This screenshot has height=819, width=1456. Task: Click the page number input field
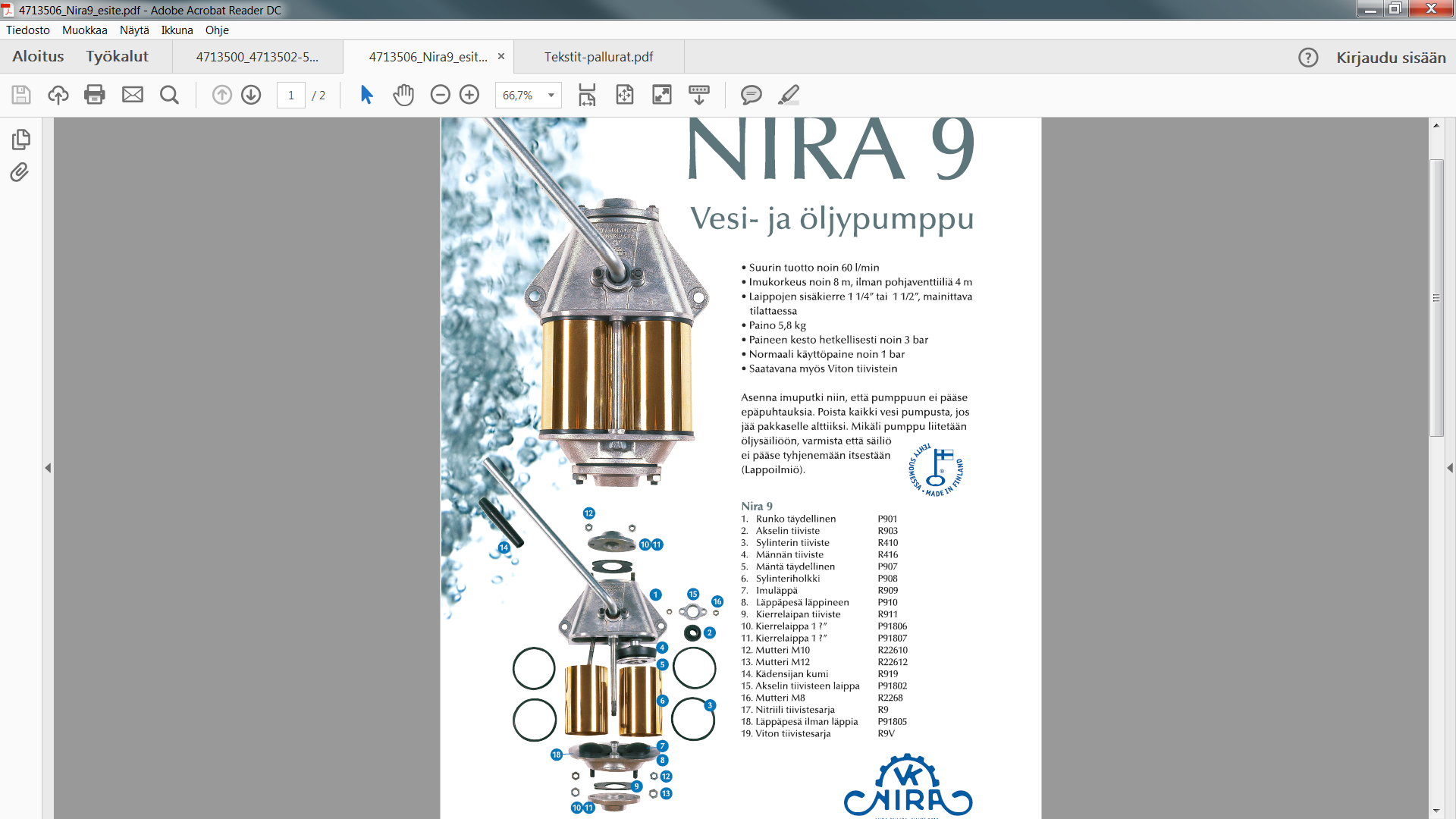click(291, 95)
